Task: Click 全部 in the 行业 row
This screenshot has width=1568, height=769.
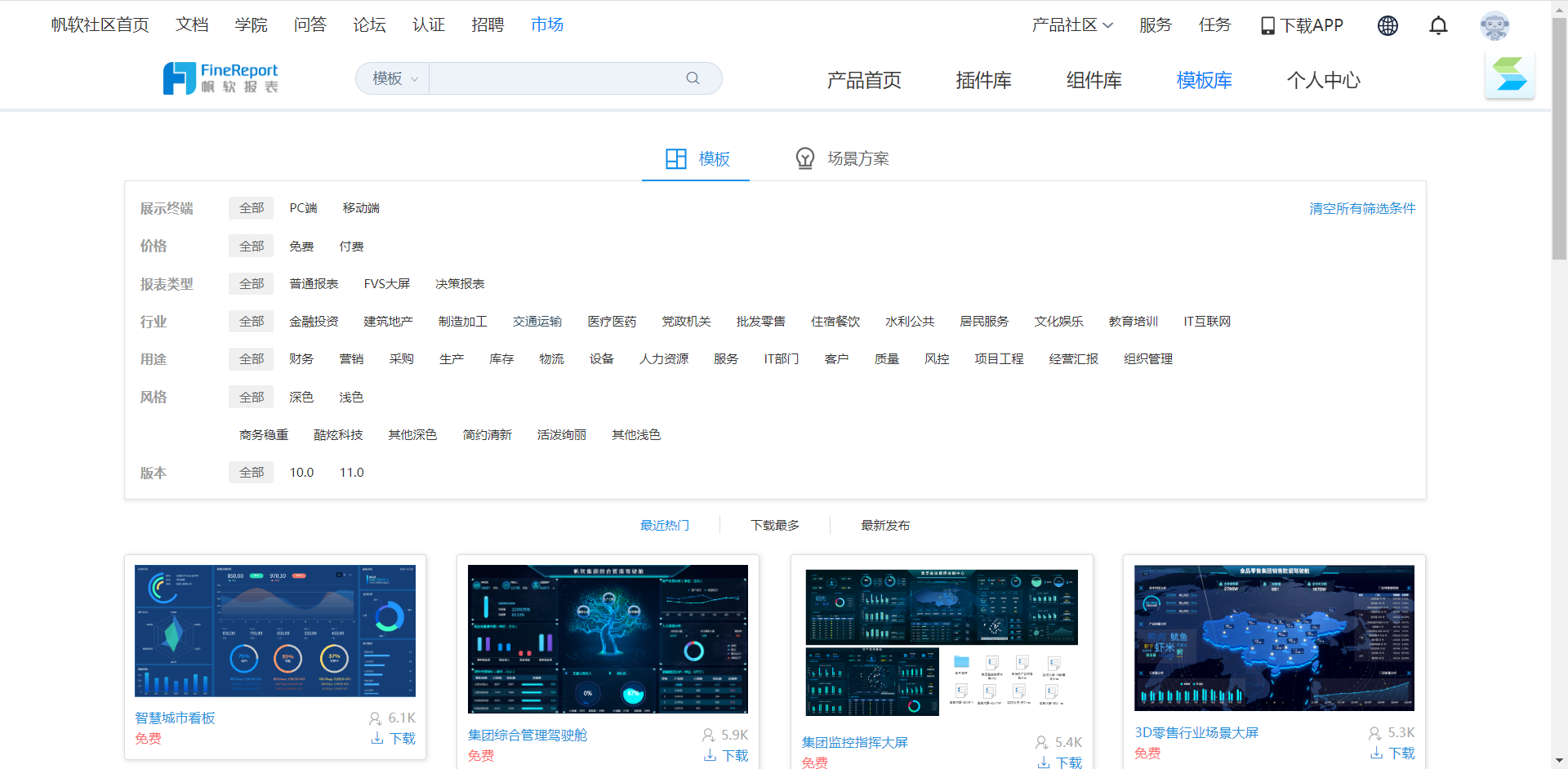Action: coord(252,321)
